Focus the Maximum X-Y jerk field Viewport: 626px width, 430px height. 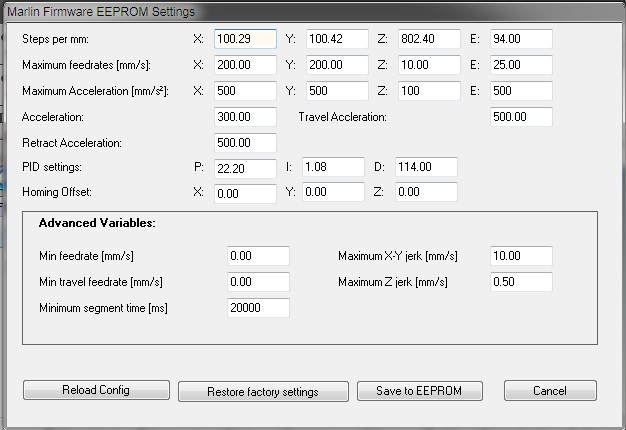[521, 256]
